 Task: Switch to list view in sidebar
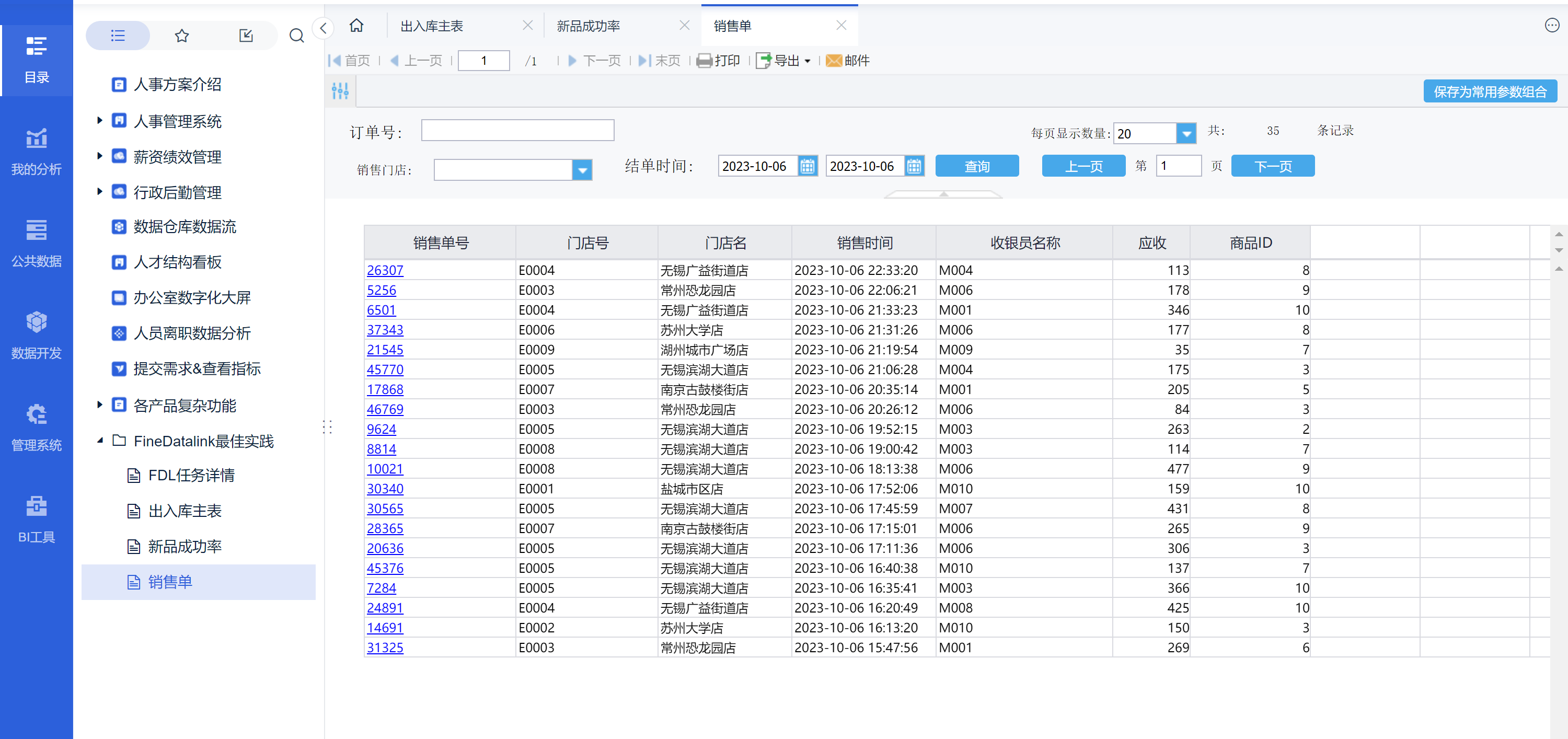(x=118, y=36)
